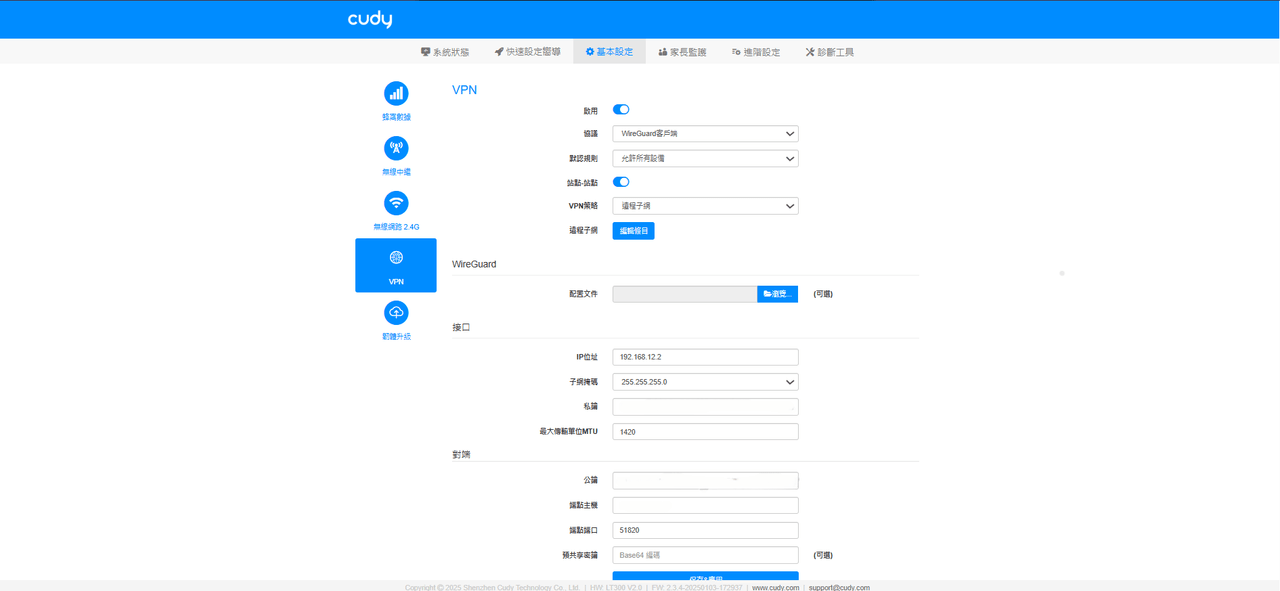Click the 接口 section heading
This screenshot has height=591, width=1280.
461,327
